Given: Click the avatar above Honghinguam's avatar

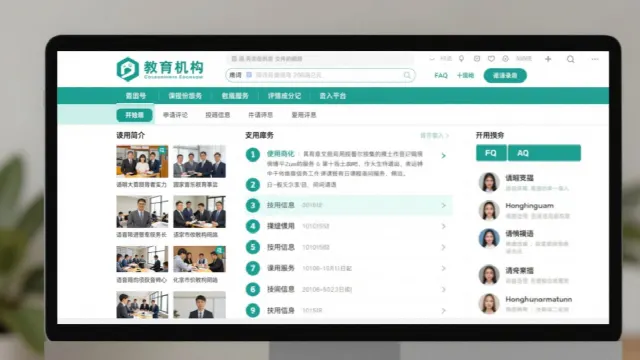Looking at the screenshot, I should (x=489, y=182).
